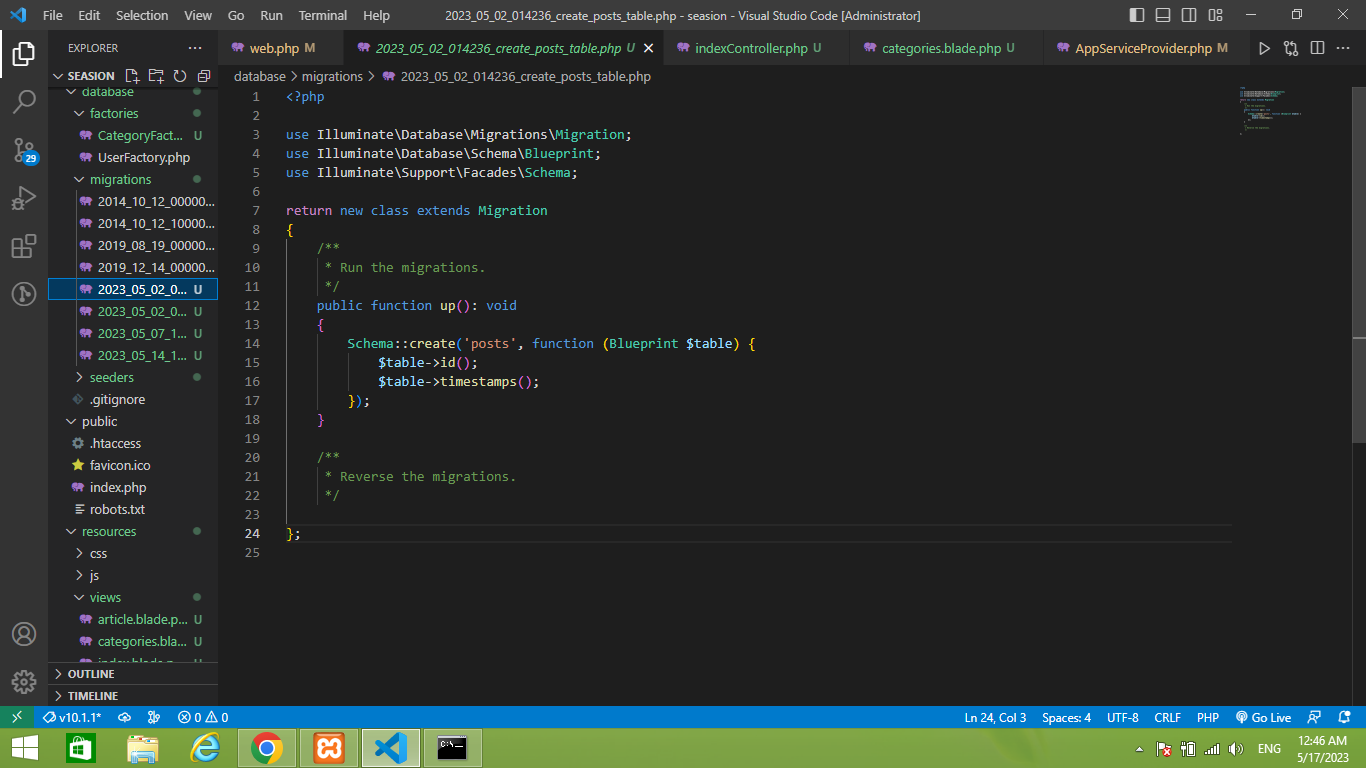1366x768 pixels.
Task: Switch to web.php tab
Action: pos(281,48)
